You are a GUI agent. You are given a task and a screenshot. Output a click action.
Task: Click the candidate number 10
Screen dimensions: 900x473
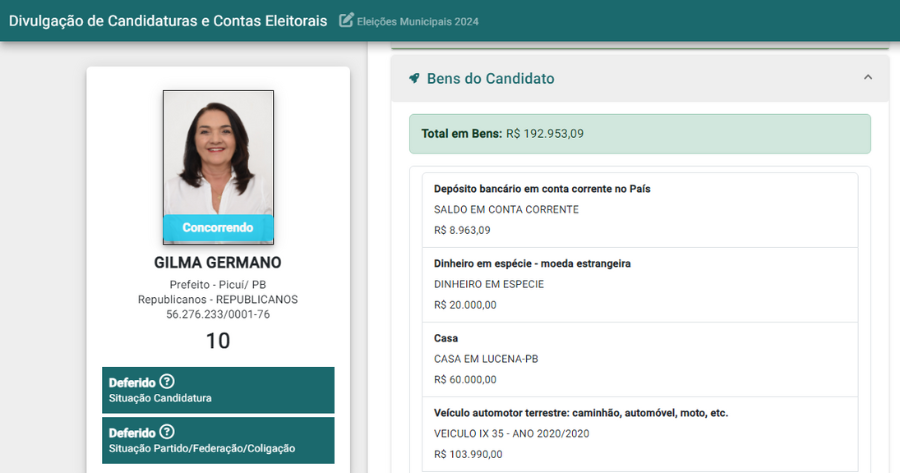tap(218, 341)
